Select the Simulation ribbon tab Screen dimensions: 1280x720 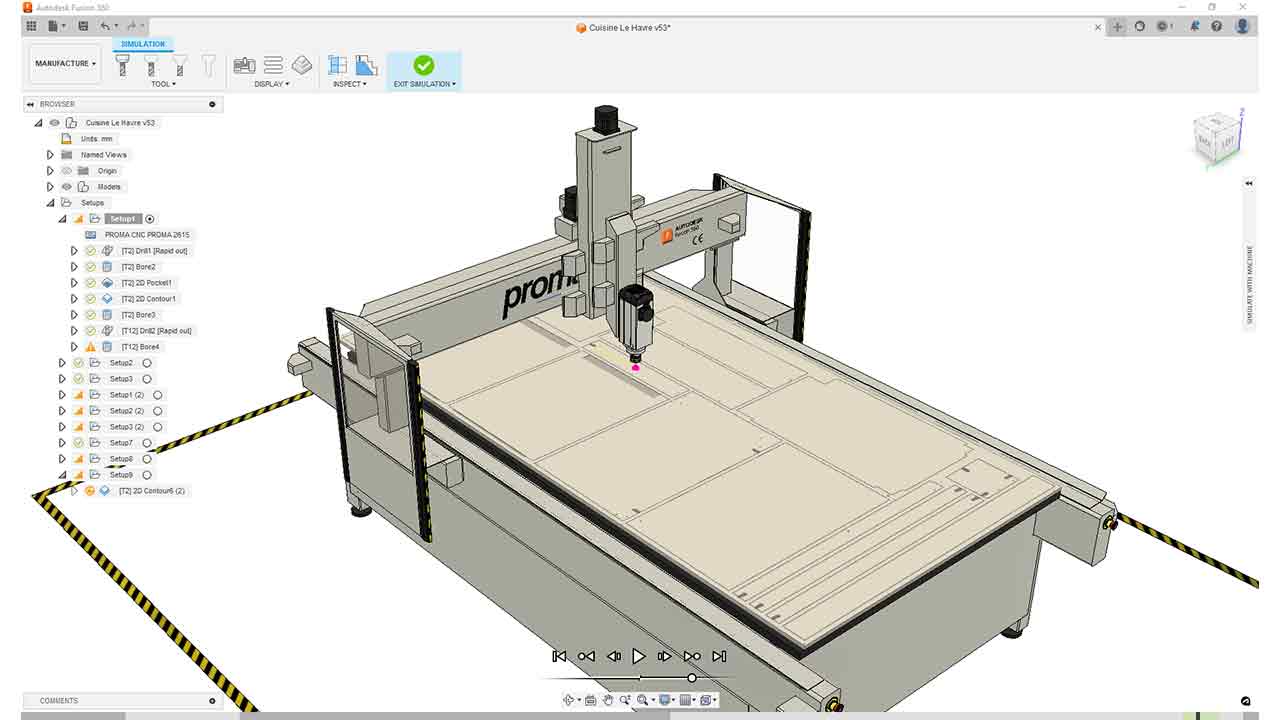[143, 44]
